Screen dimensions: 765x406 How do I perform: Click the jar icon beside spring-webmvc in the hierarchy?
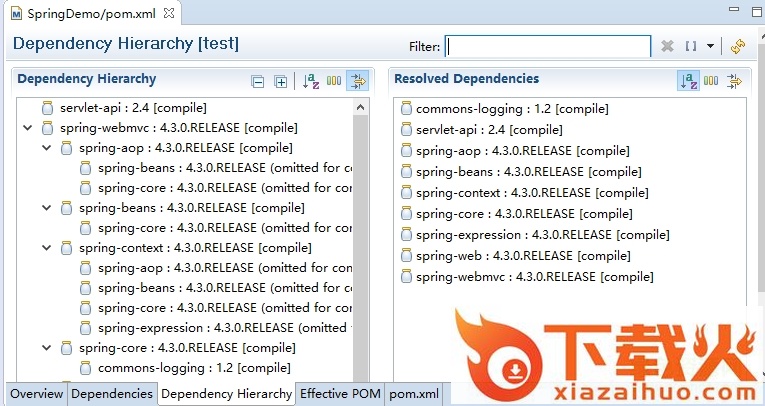(x=48, y=128)
